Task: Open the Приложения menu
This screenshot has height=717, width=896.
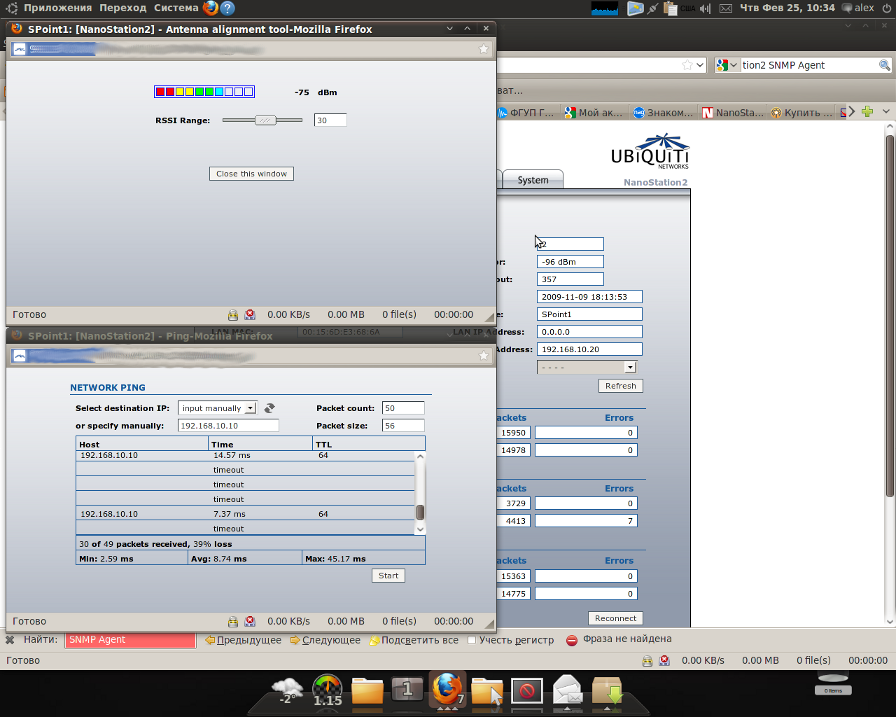Action: click(x=58, y=8)
